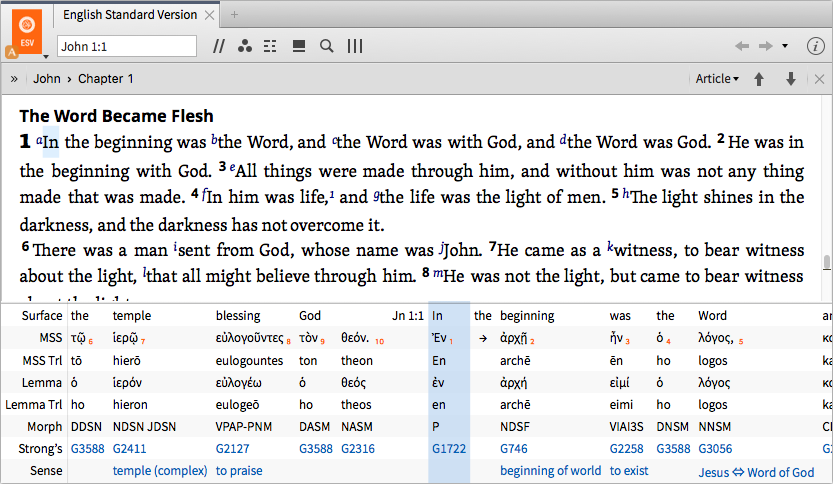Jump to previous article with up arrow
Screen dimensions: 833x484
(759, 79)
